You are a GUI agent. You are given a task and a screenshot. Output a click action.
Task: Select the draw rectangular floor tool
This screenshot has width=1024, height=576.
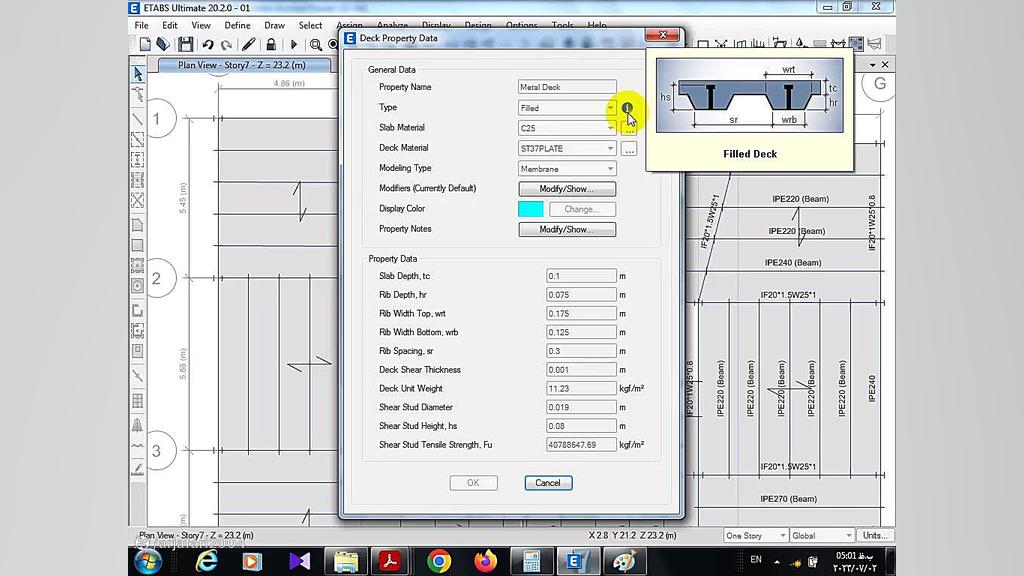click(x=138, y=246)
